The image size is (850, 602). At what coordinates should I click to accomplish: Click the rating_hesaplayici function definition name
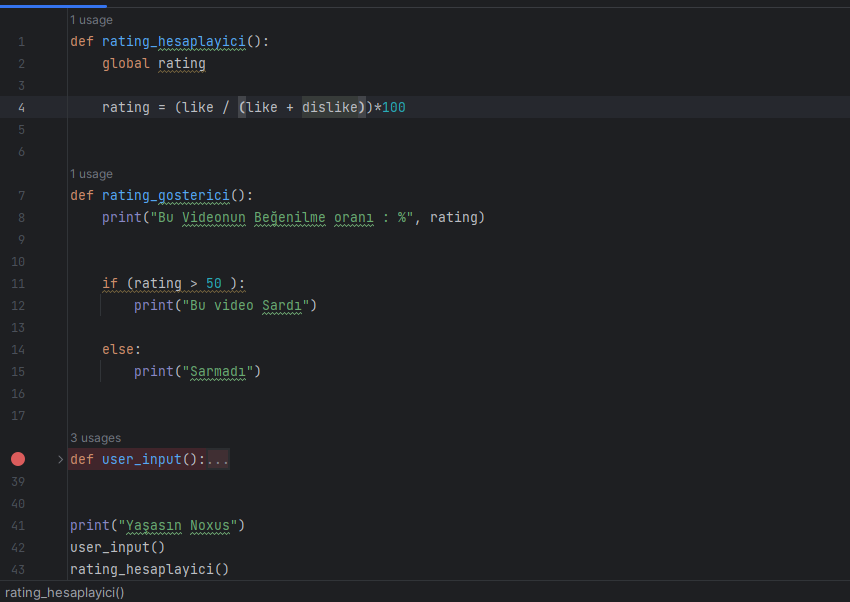(x=173, y=41)
